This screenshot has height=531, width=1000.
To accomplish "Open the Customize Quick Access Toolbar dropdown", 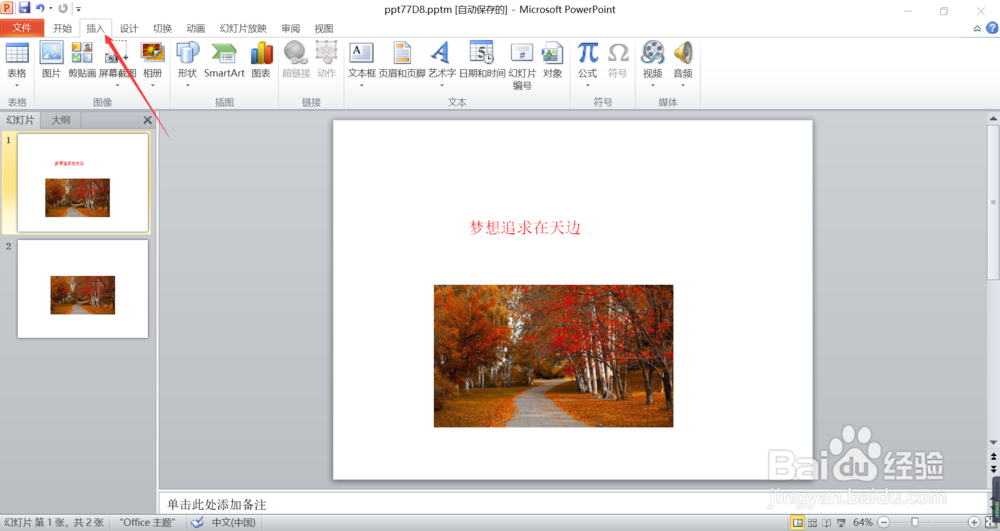I will coord(78,9).
